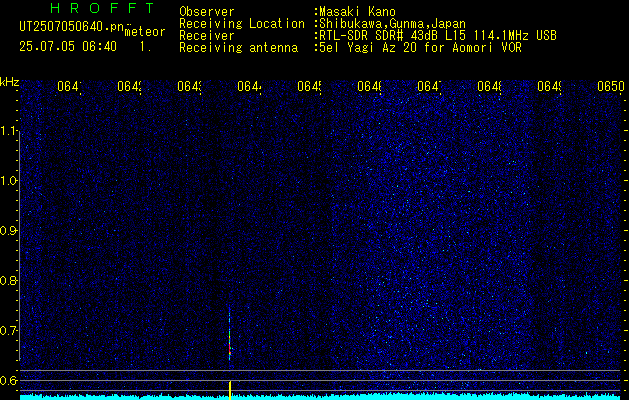Click the 0645 time axis marker
629x400 pixels.
[x=310, y=86]
